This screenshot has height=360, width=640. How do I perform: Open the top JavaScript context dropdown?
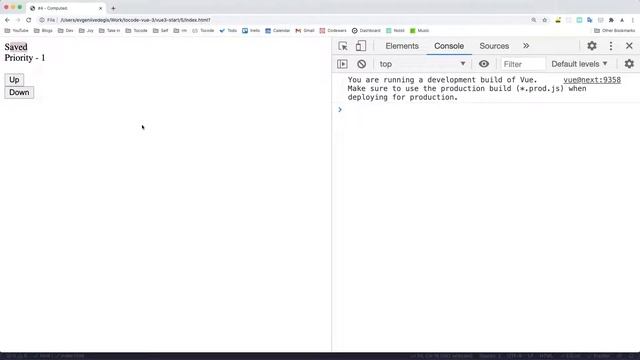click(x=422, y=64)
